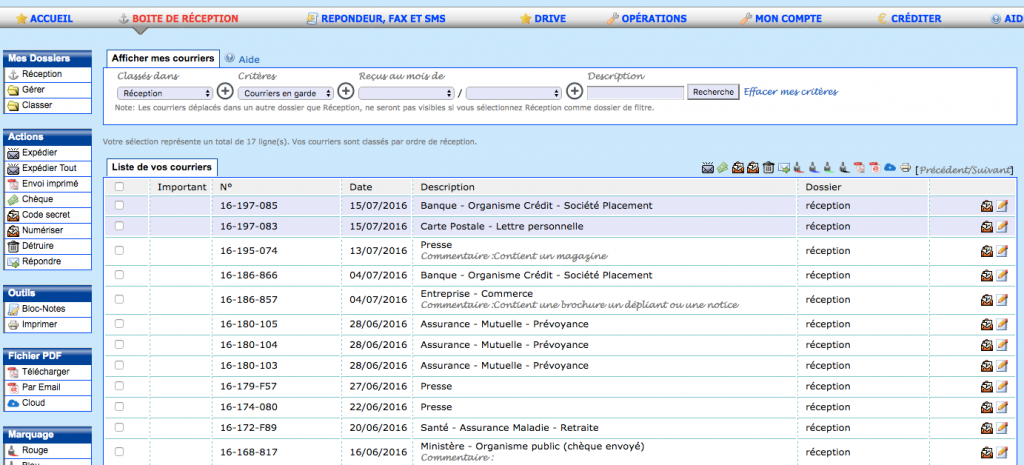The height and width of the screenshot is (465, 1024).
Task: Click 'Effacer mes critères' link
Action: click(790, 92)
